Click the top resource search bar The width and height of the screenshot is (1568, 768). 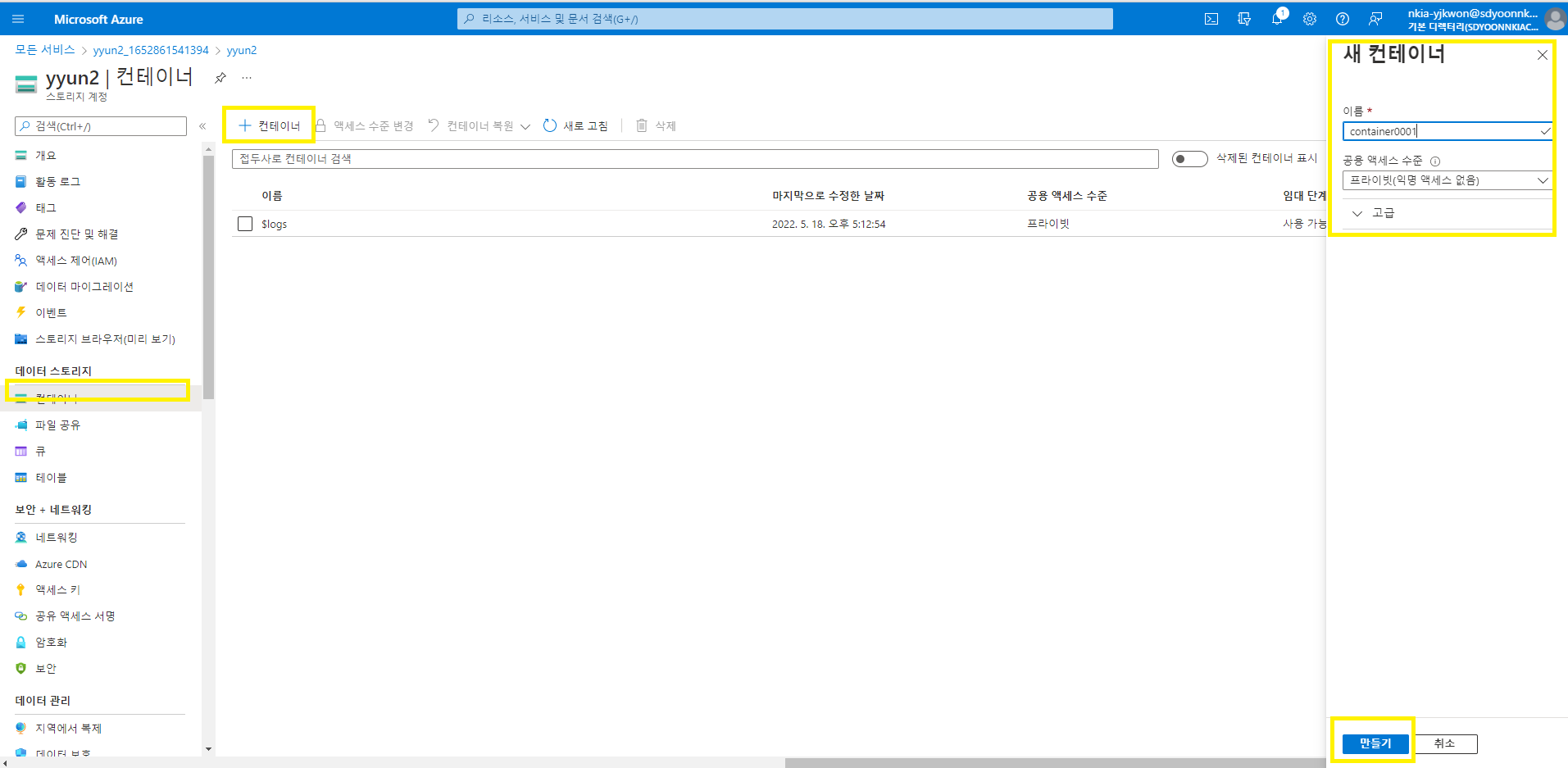click(x=785, y=19)
